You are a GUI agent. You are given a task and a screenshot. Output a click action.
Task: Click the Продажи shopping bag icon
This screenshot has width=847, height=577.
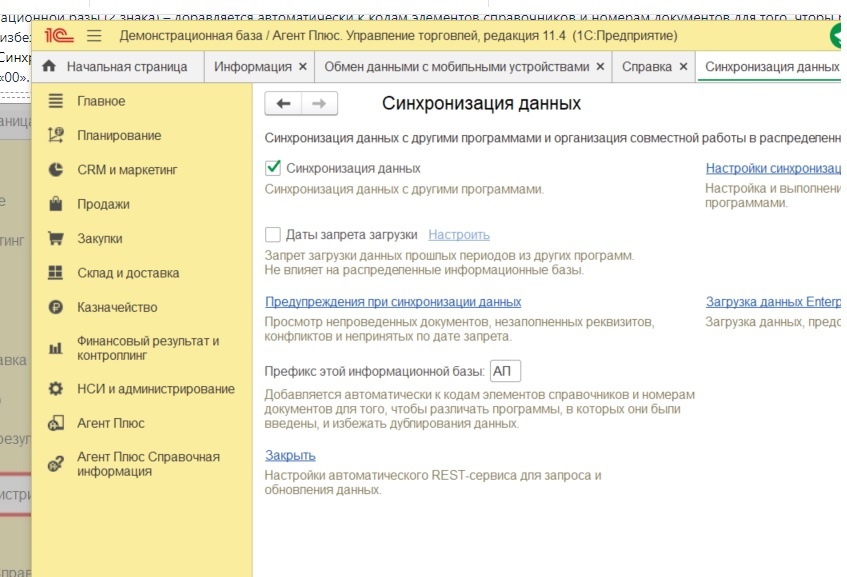point(56,204)
